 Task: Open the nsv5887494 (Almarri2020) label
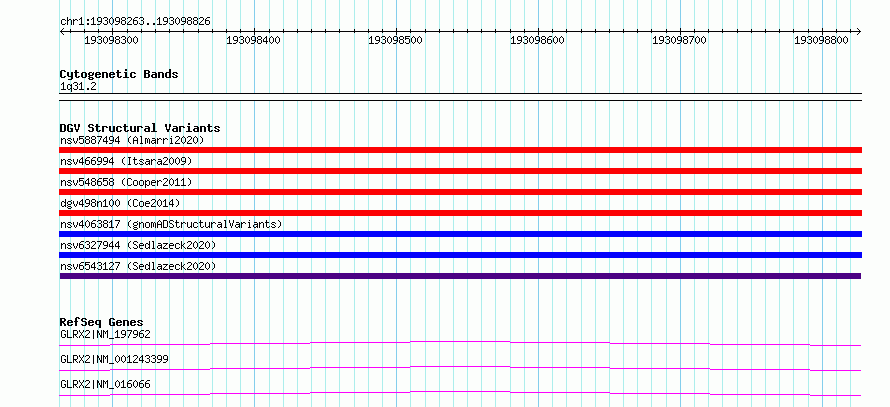pyautogui.click(x=132, y=140)
